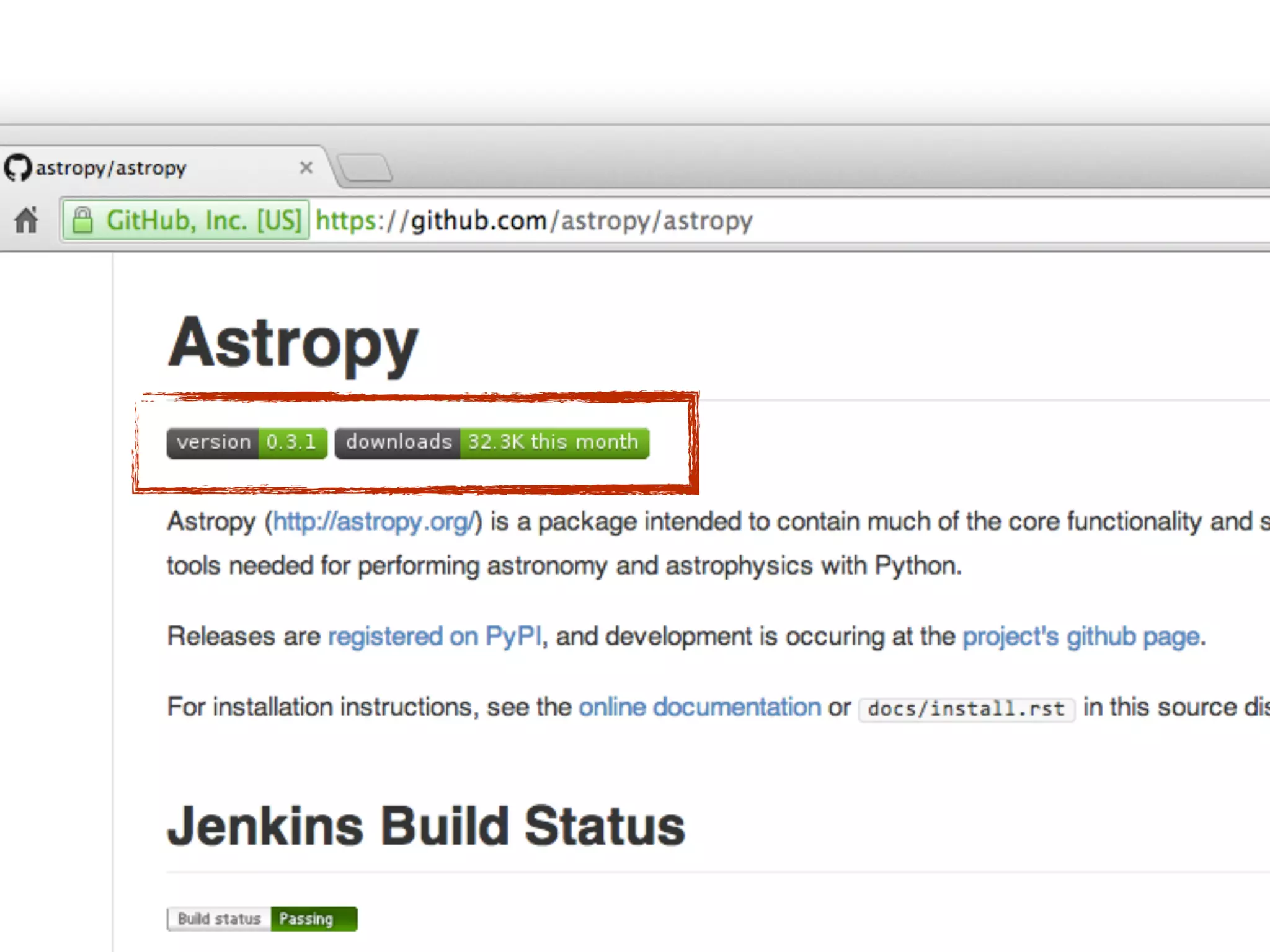Viewport: 1270px width, 952px height.
Task: View GitHub, Inc. [US] certificate info
Action: (x=203, y=221)
